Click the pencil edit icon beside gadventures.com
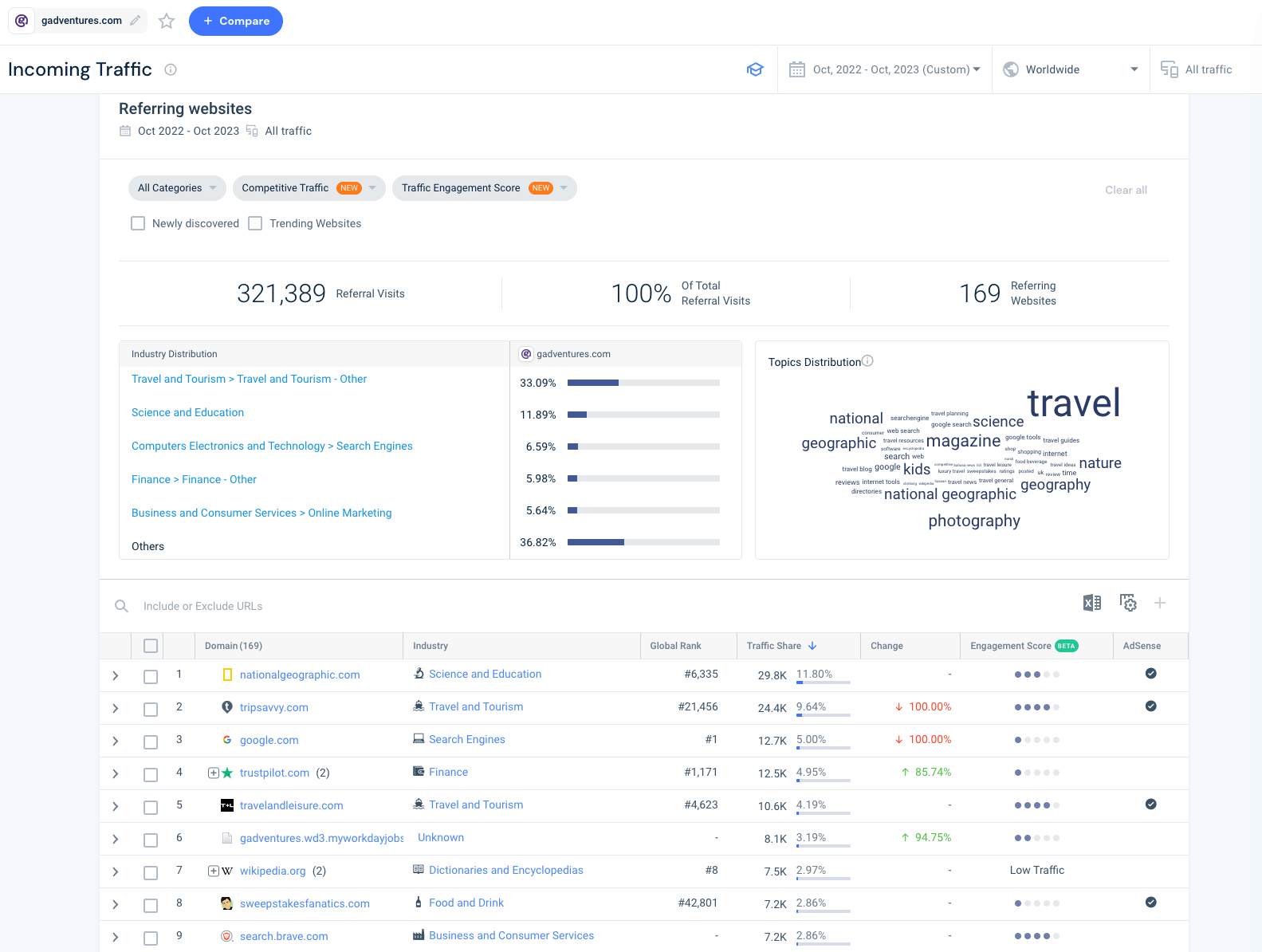The width and height of the screenshot is (1262, 952). (x=136, y=21)
